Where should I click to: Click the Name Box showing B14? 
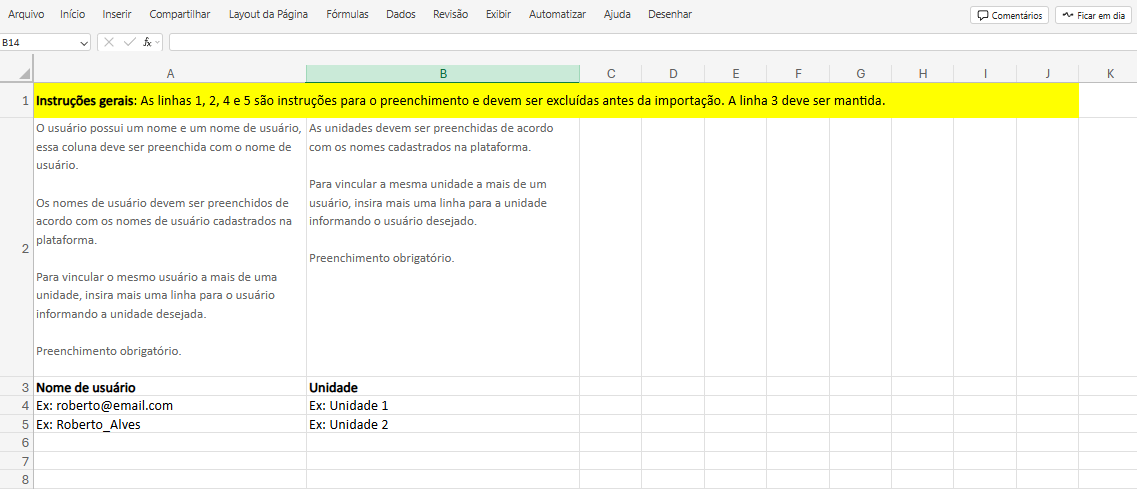click(x=40, y=43)
